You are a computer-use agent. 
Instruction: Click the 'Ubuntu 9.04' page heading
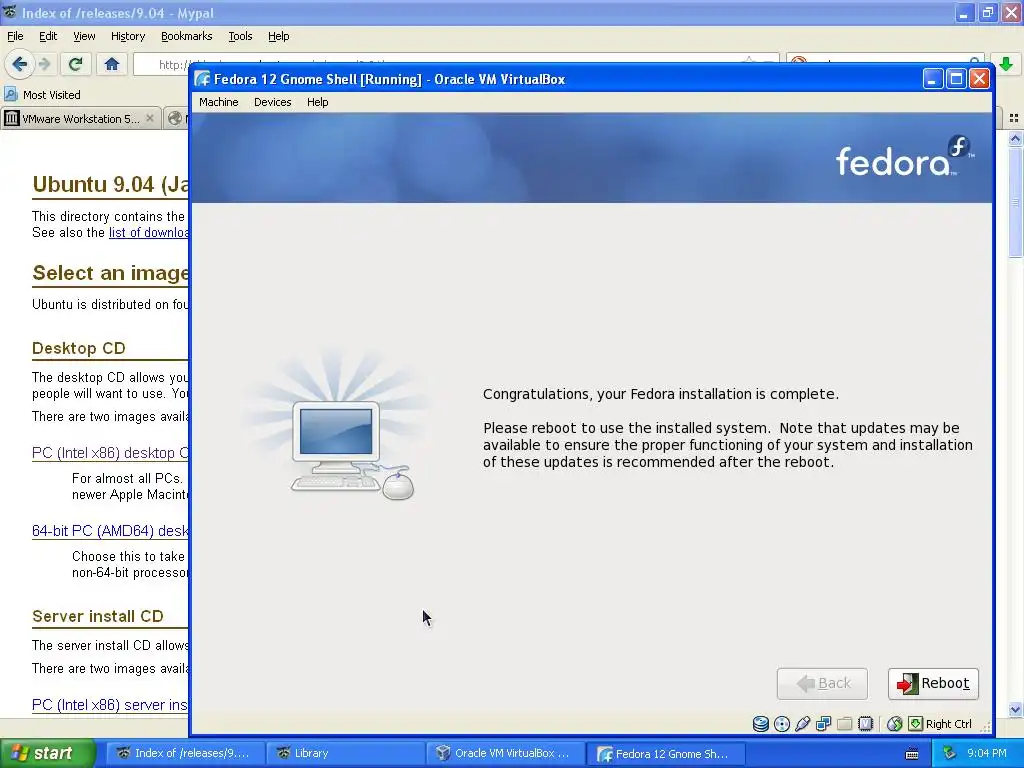pyautogui.click(x=110, y=185)
